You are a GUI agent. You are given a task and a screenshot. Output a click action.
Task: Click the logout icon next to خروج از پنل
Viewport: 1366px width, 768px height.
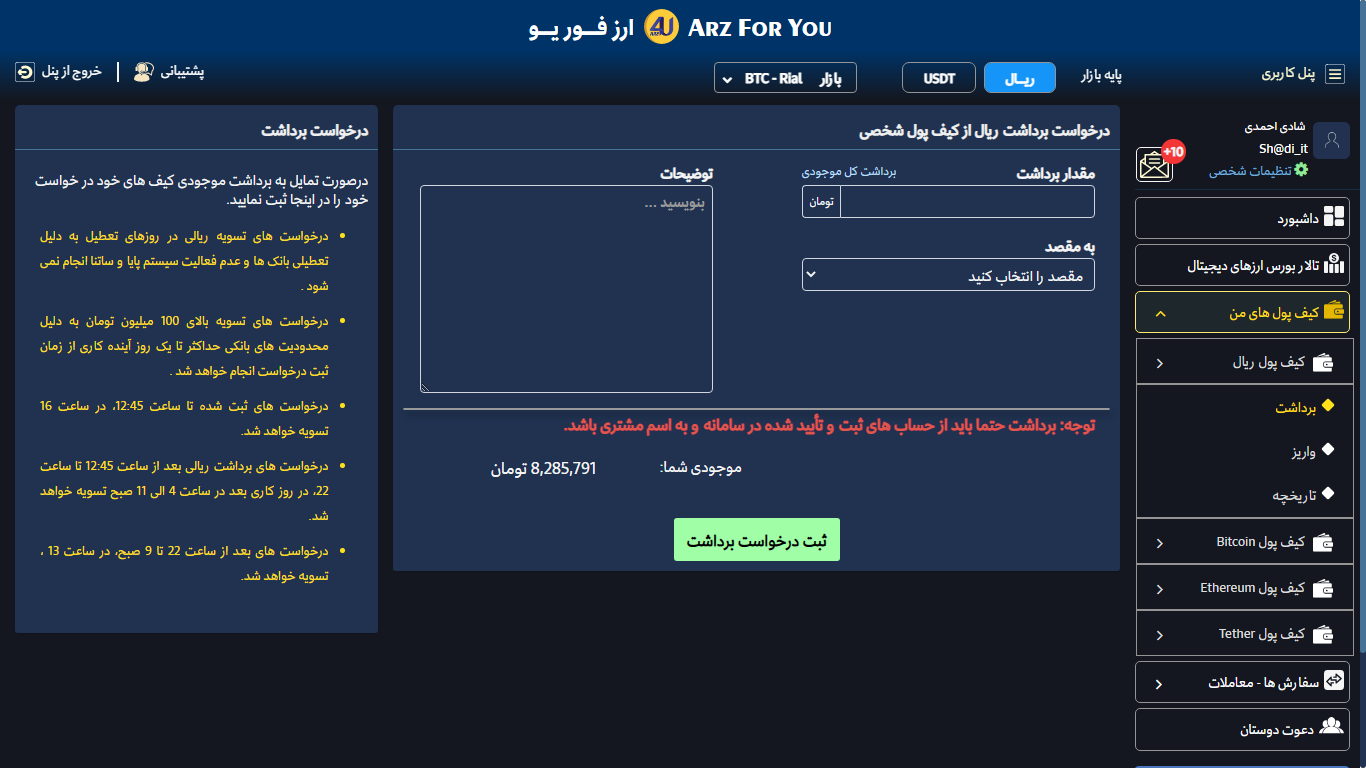[x=25, y=72]
